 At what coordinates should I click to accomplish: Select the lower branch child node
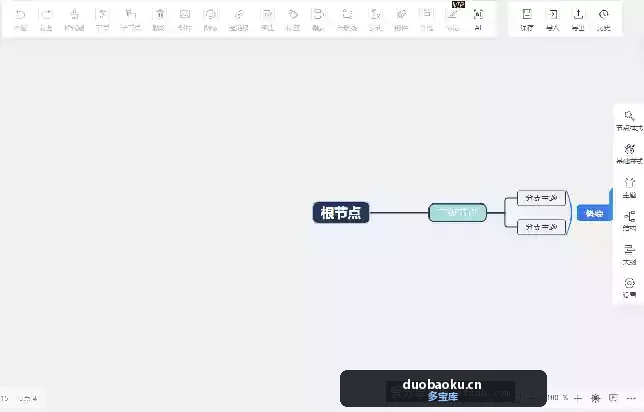(541, 227)
